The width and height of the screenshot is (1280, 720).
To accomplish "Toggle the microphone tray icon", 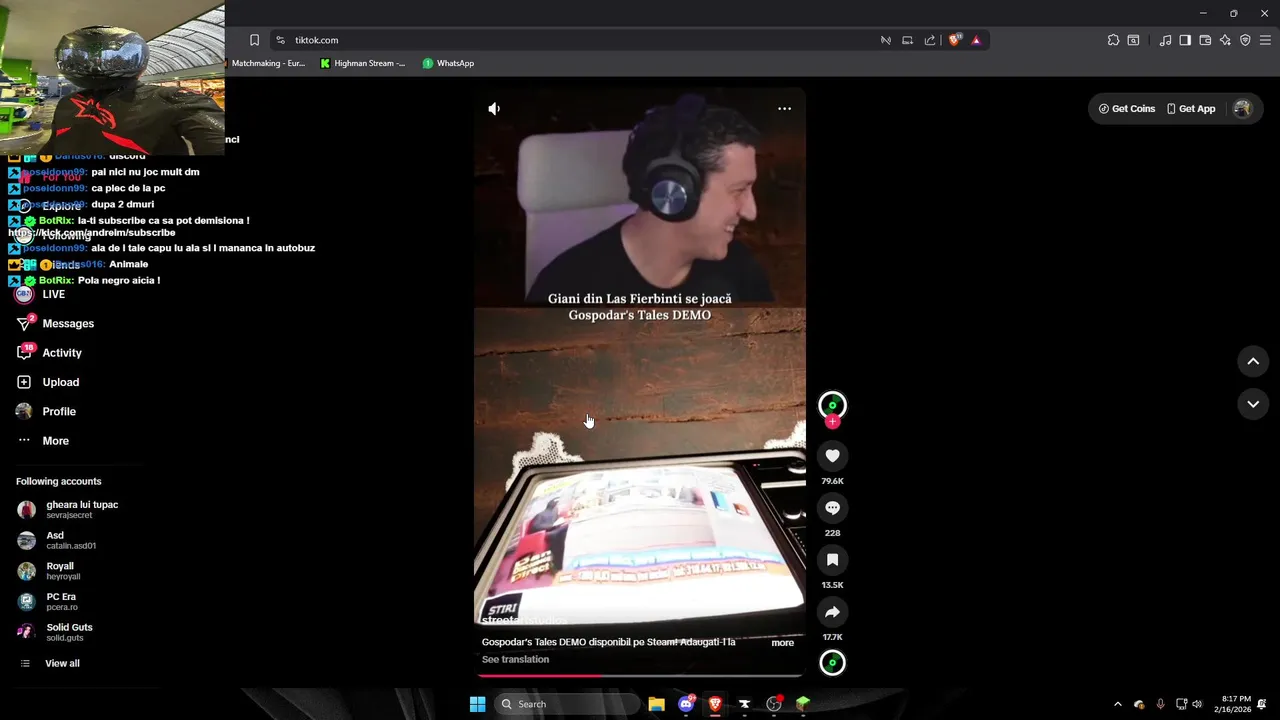I will click(x=1160, y=704).
